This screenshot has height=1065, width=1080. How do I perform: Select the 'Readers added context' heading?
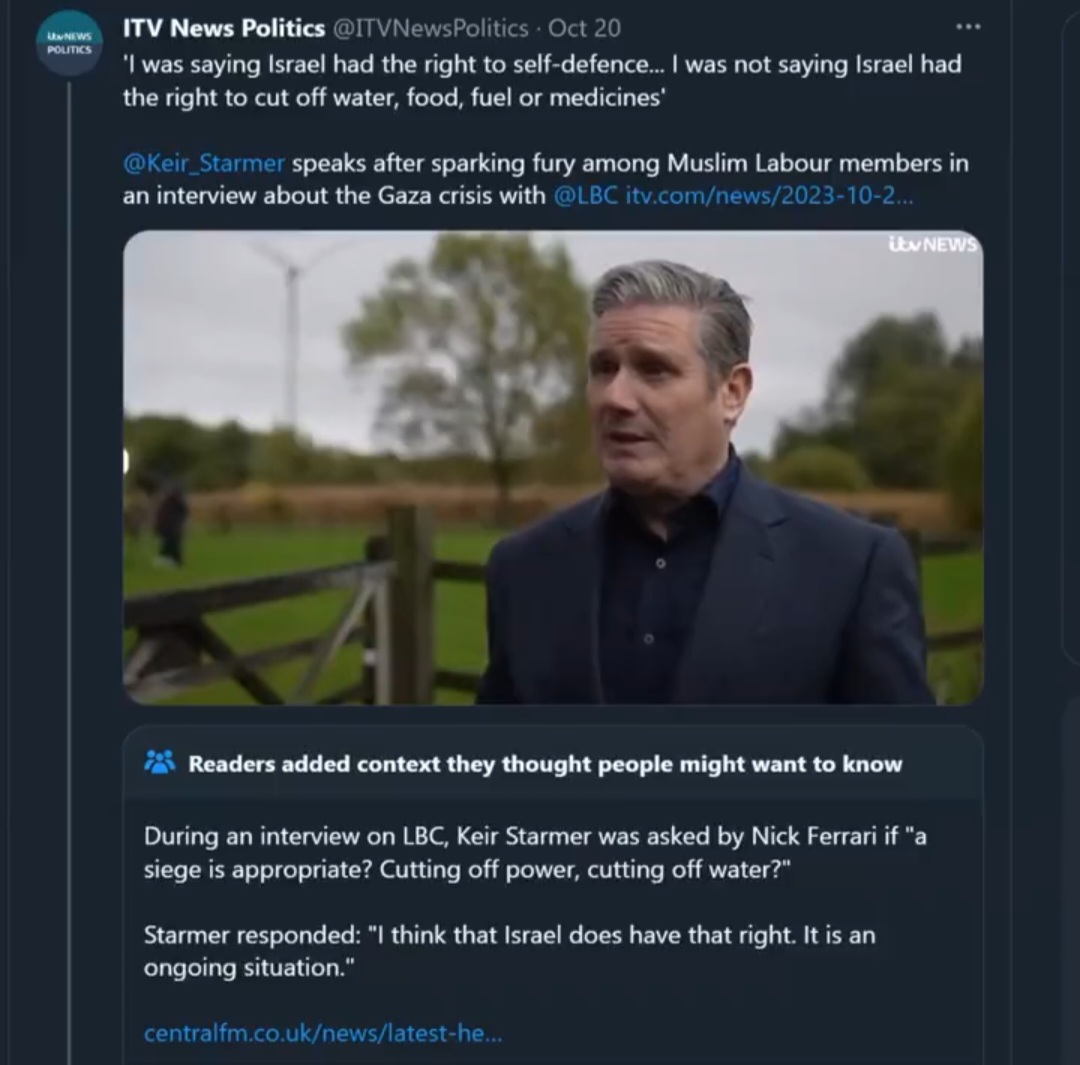545,764
